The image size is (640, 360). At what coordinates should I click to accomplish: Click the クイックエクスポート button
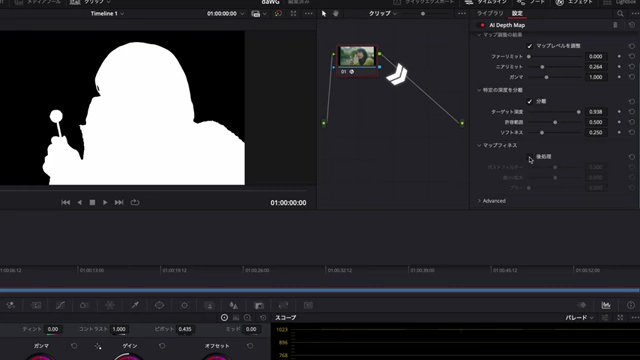pyautogui.click(x=423, y=2)
